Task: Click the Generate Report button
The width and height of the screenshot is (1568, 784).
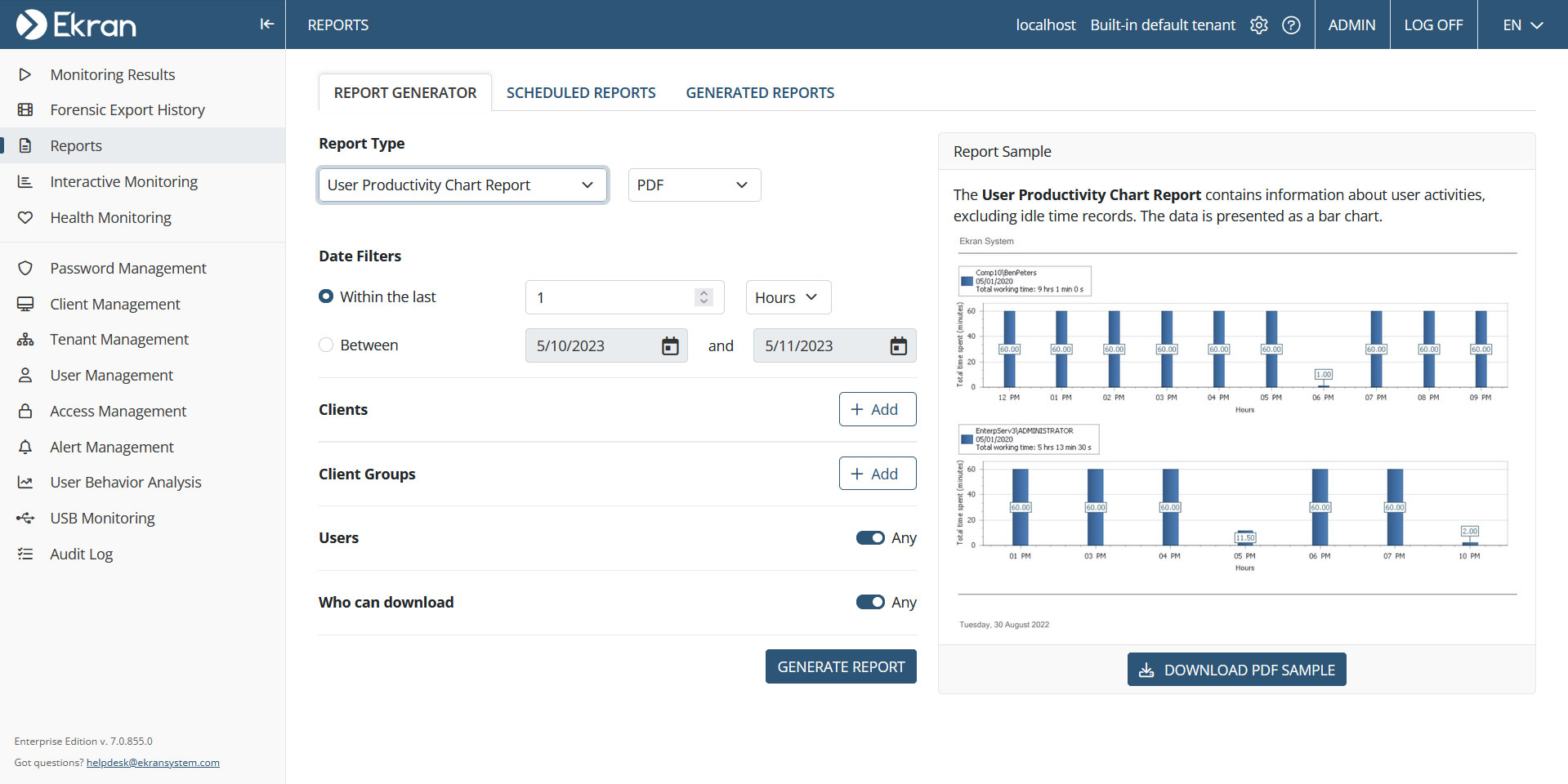Action: point(841,666)
